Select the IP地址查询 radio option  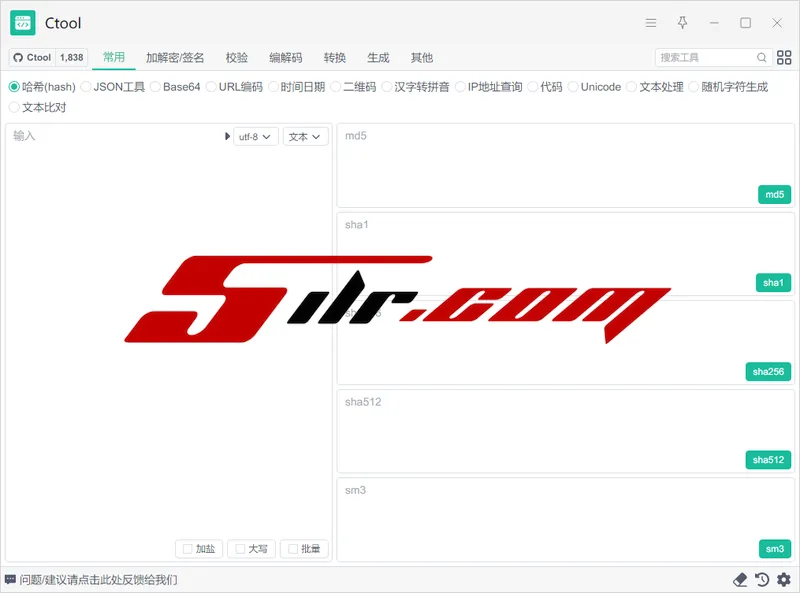[489, 87]
